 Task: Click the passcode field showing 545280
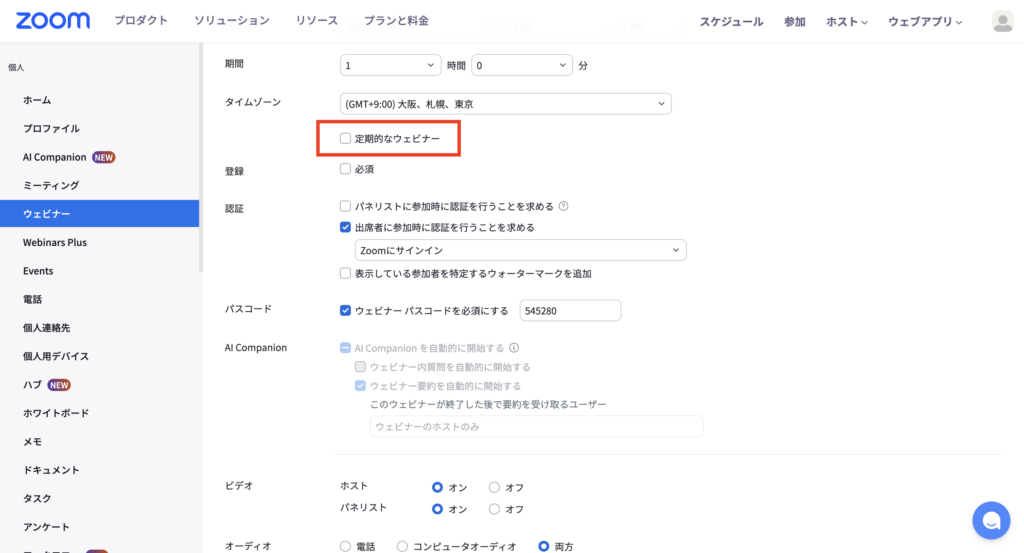point(570,311)
